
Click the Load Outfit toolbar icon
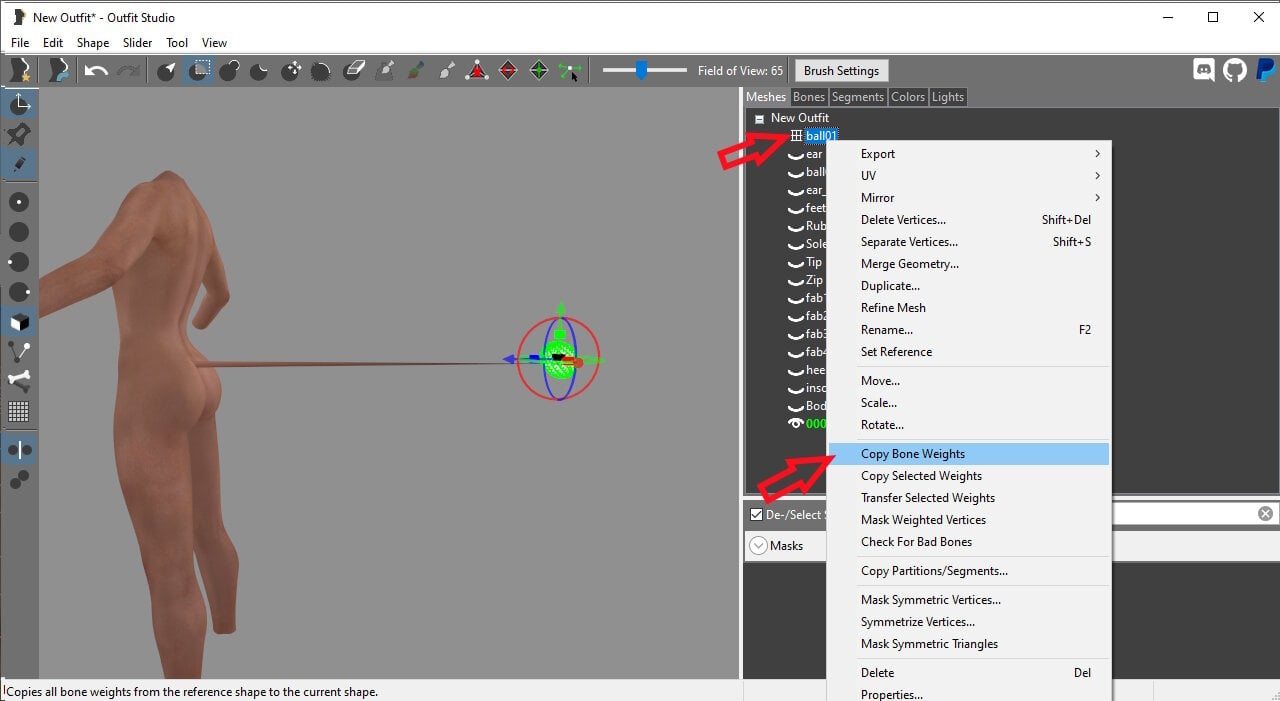point(59,70)
